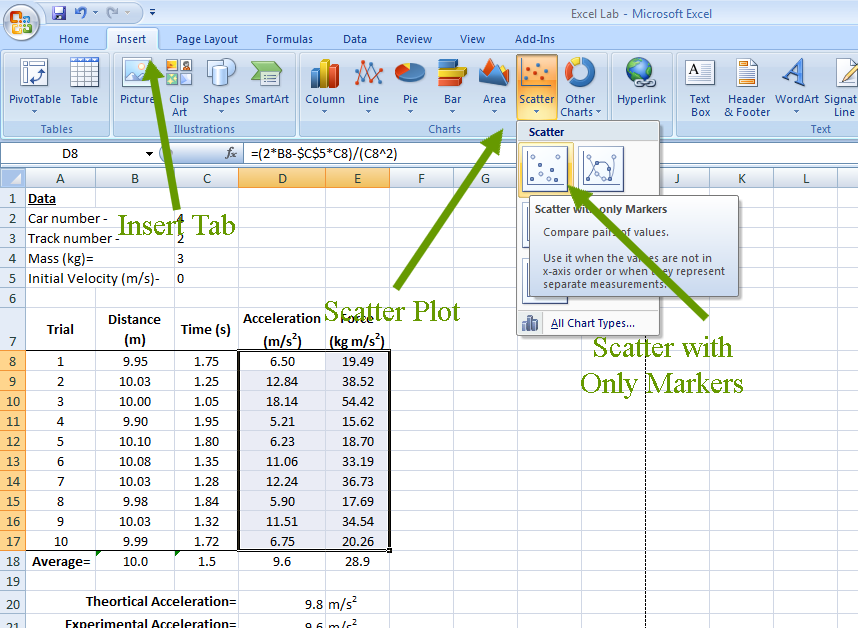
Task: Select column K header
Action: click(741, 178)
